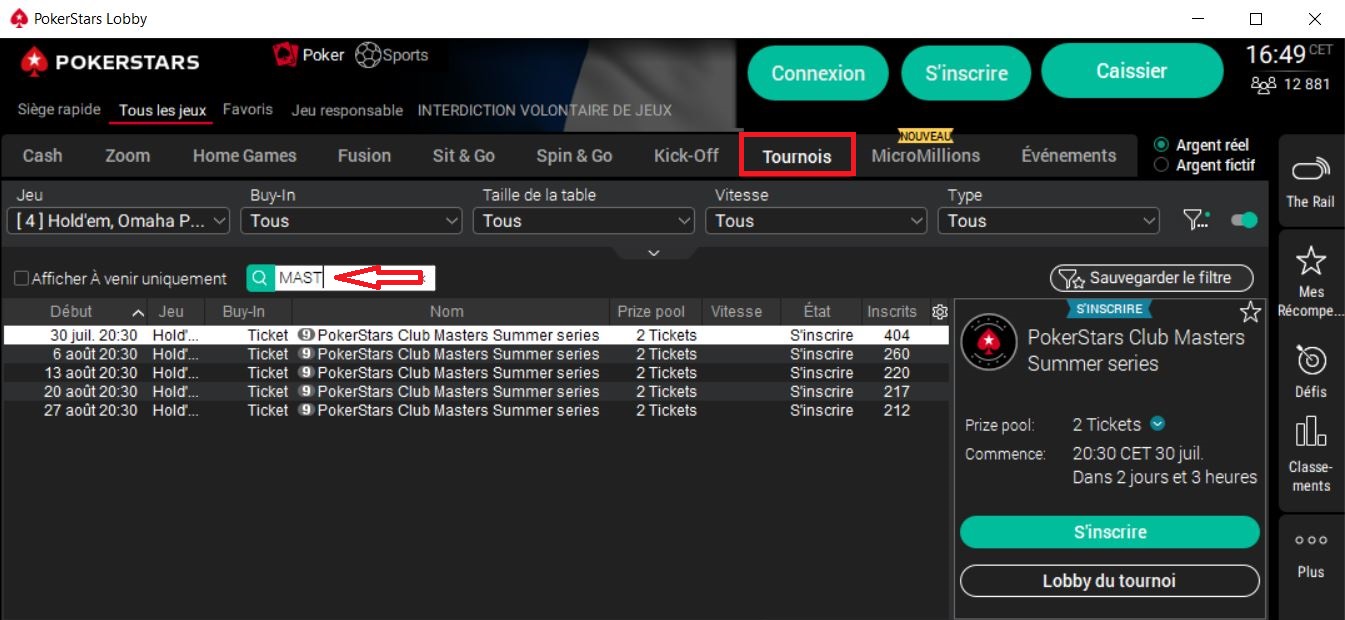The image size is (1345, 620).
Task: Open the Caissier button
Action: pos(1132,71)
